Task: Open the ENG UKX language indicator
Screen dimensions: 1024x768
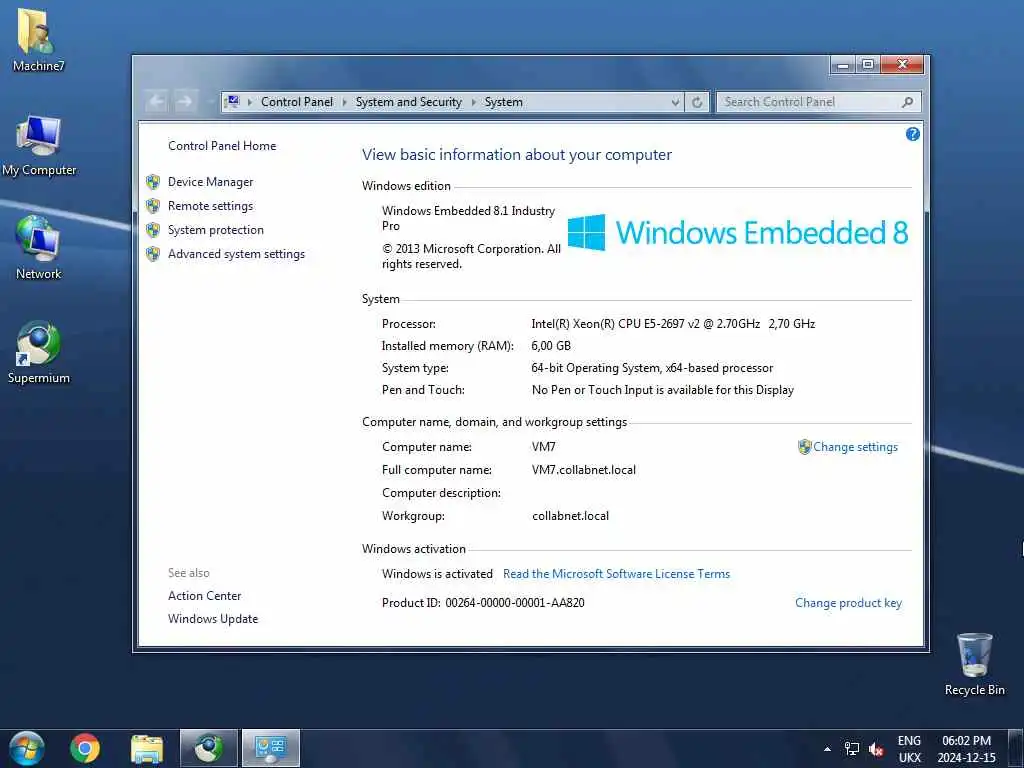Action: pos(909,749)
